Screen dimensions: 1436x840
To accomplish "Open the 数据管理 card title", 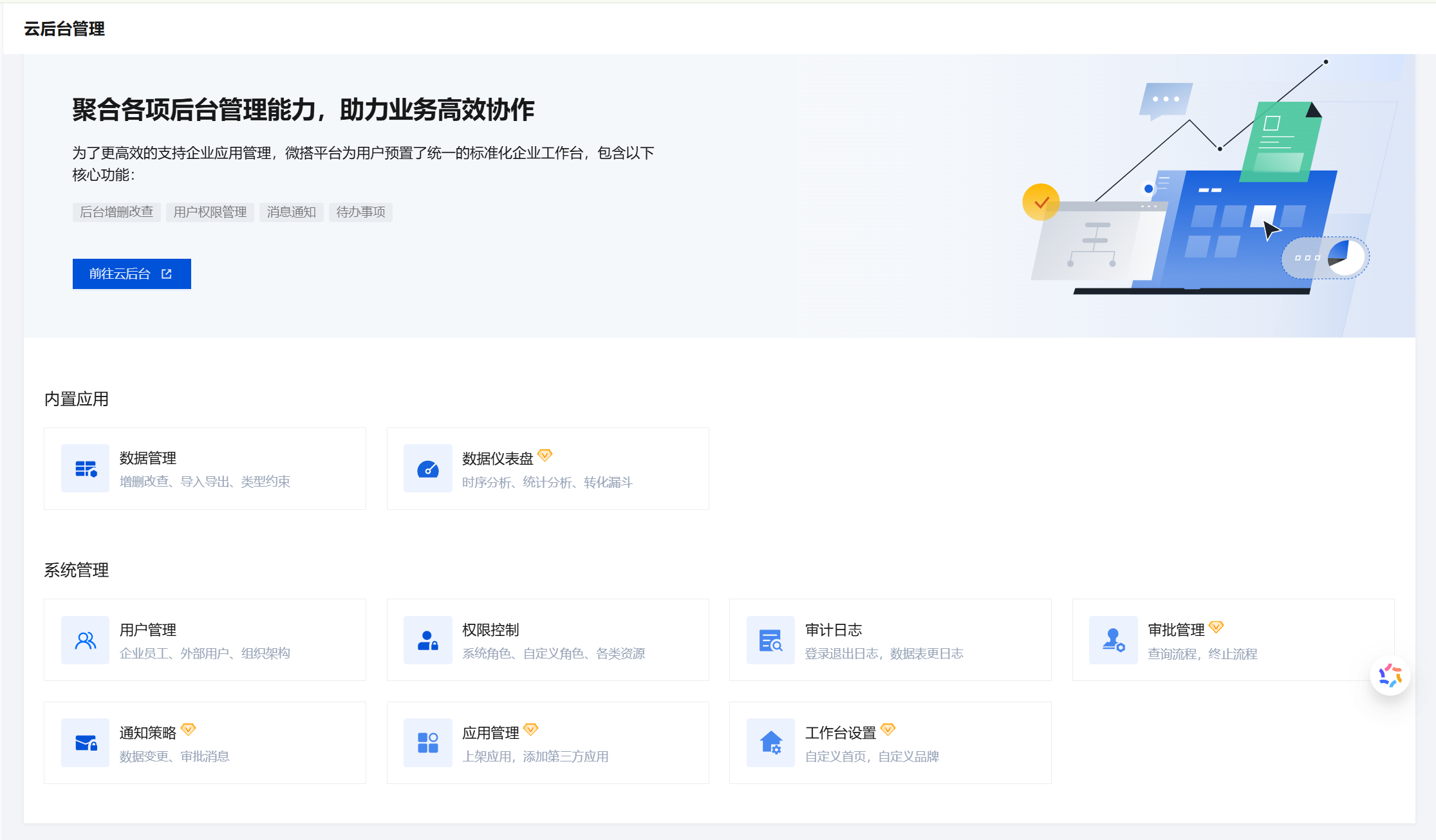I will click(148, 458).
